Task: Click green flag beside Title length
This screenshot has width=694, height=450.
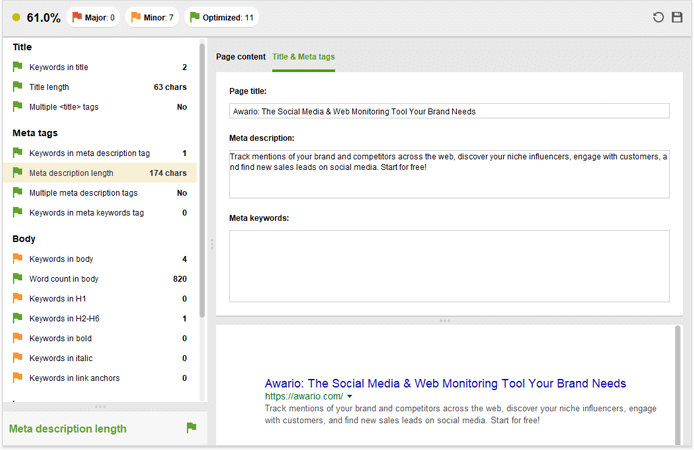Action: click(x=18, y=87)
